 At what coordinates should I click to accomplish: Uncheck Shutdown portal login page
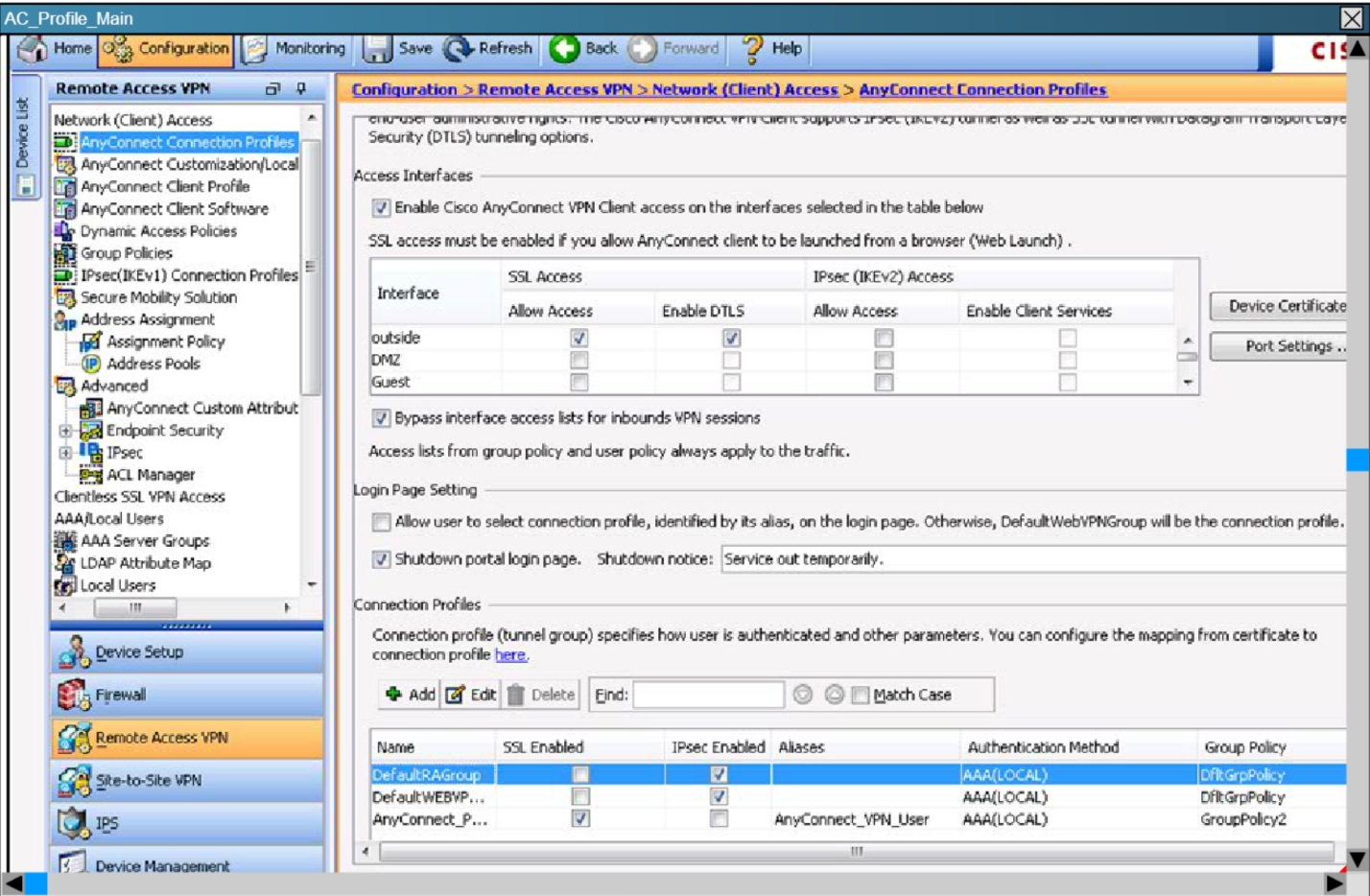pos(382,559)
